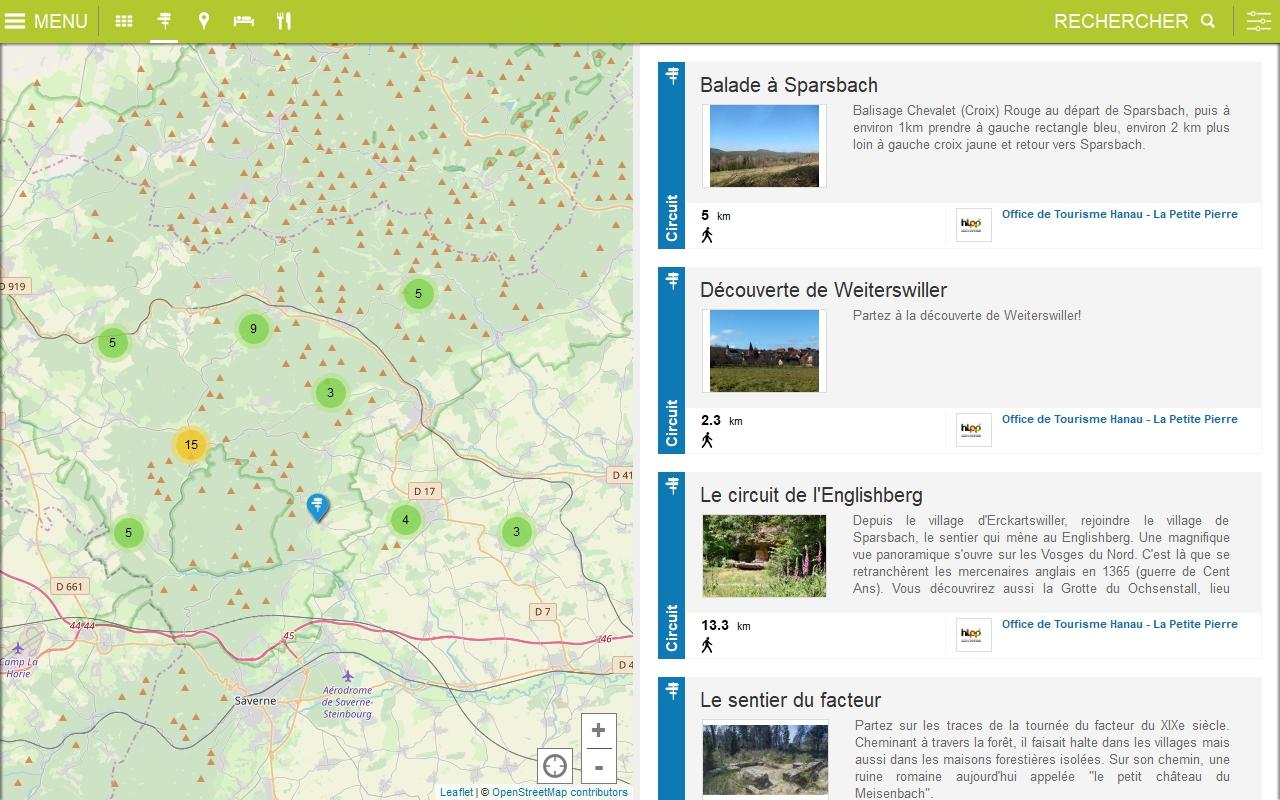Screen dimensions: 1280x800
Task: Click the D 17 road label
Action: click(425, 491)
